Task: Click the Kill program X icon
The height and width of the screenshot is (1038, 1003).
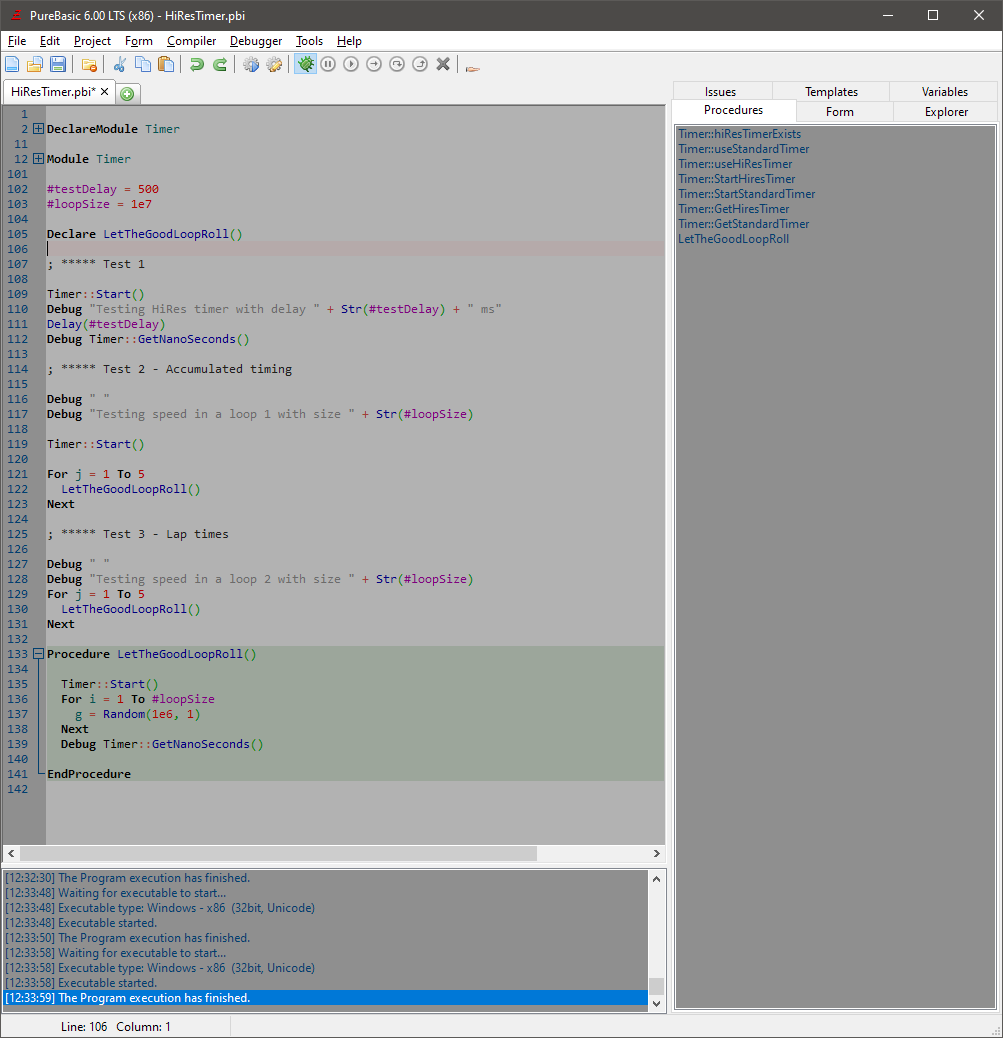Action: coord(443,64)
